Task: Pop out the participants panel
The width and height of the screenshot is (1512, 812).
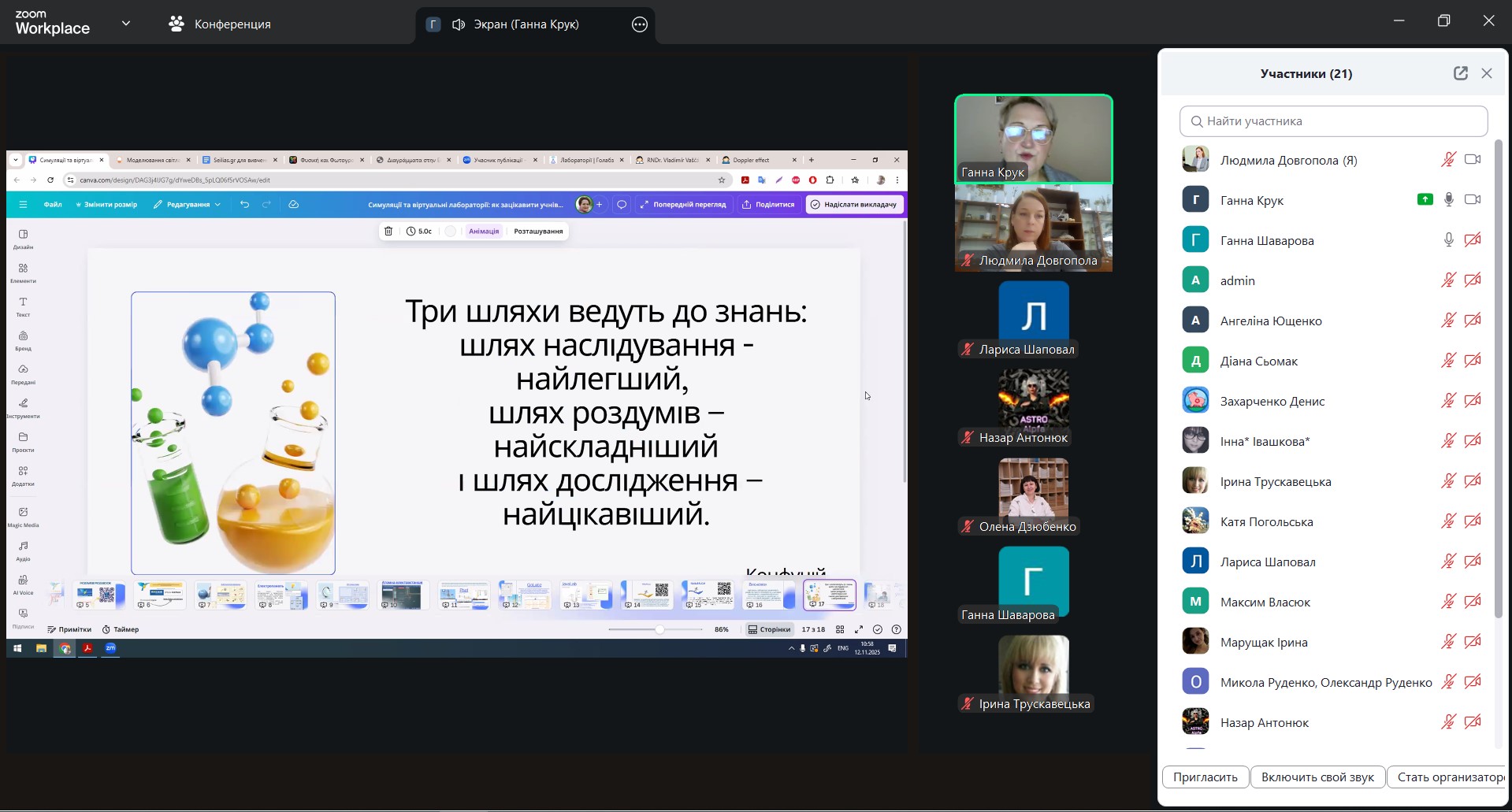Action: (1460, 73)
